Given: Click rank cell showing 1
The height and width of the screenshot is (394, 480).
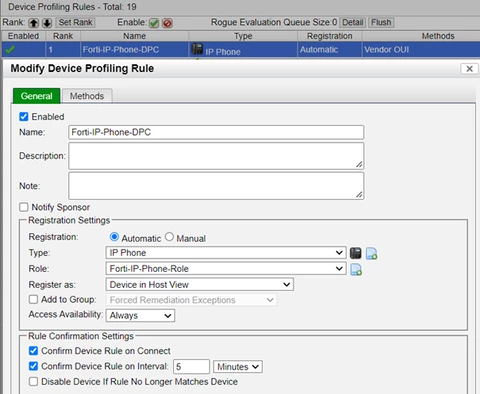Looking at the screenshot, I should click(63, 50).
